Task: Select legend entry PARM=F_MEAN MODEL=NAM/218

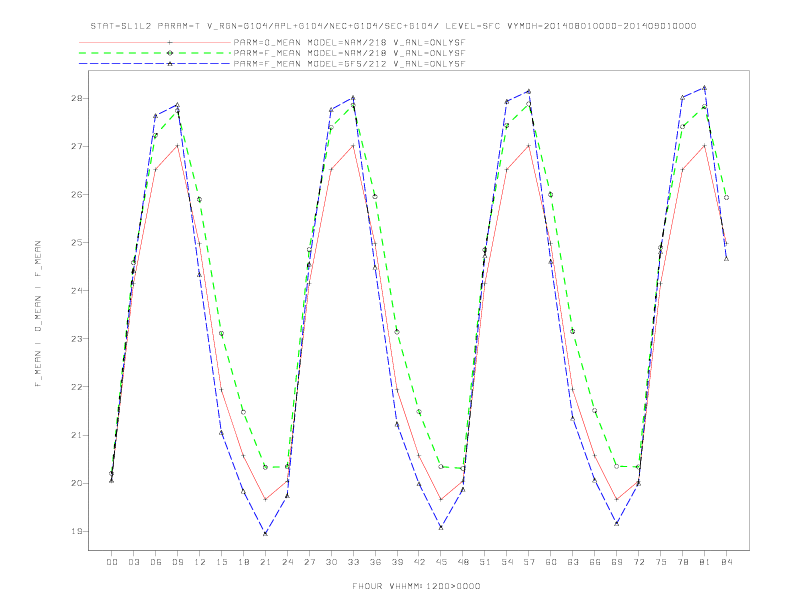Action: [349, 53]
